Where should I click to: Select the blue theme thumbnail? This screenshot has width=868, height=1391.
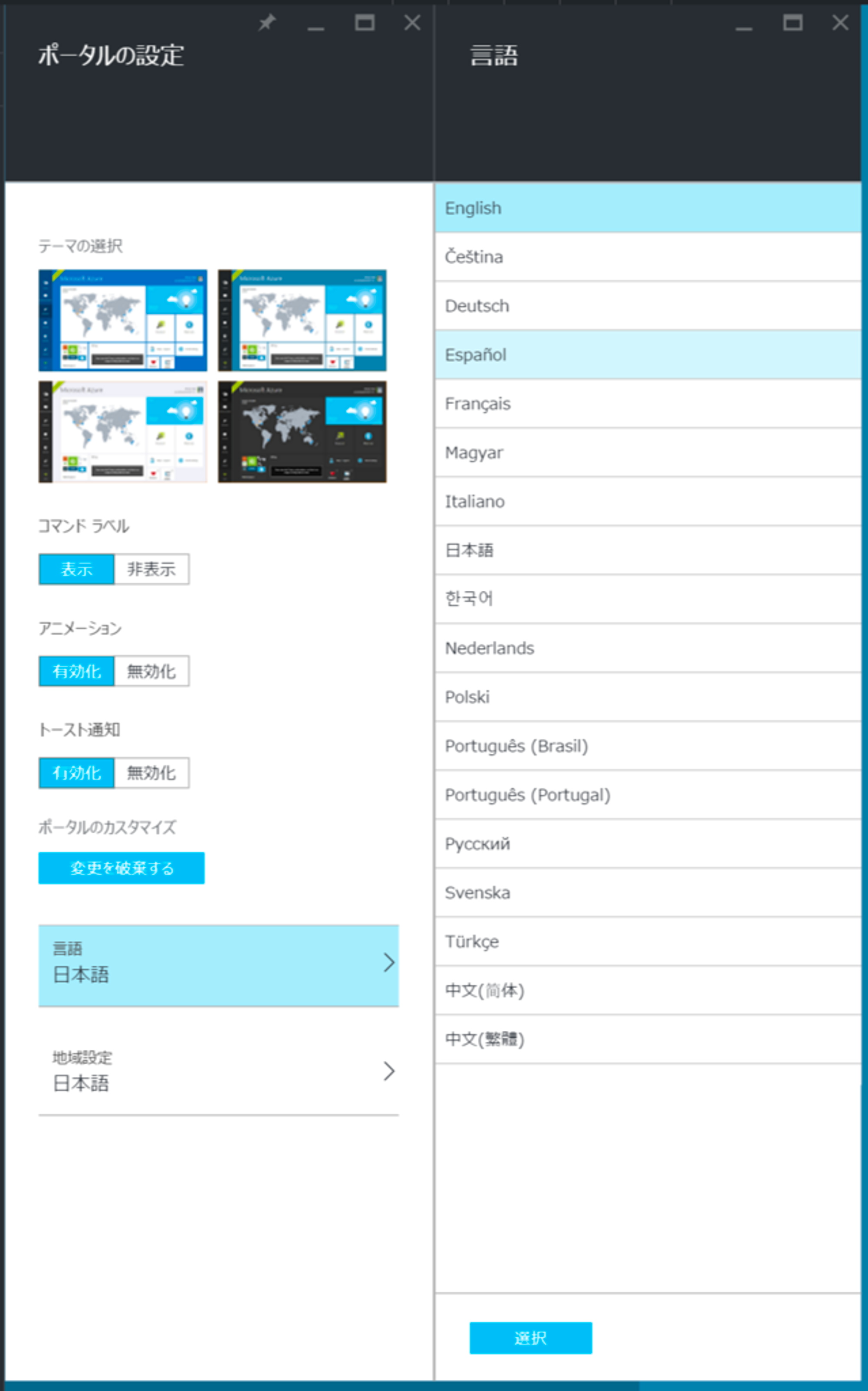[123, 320]
